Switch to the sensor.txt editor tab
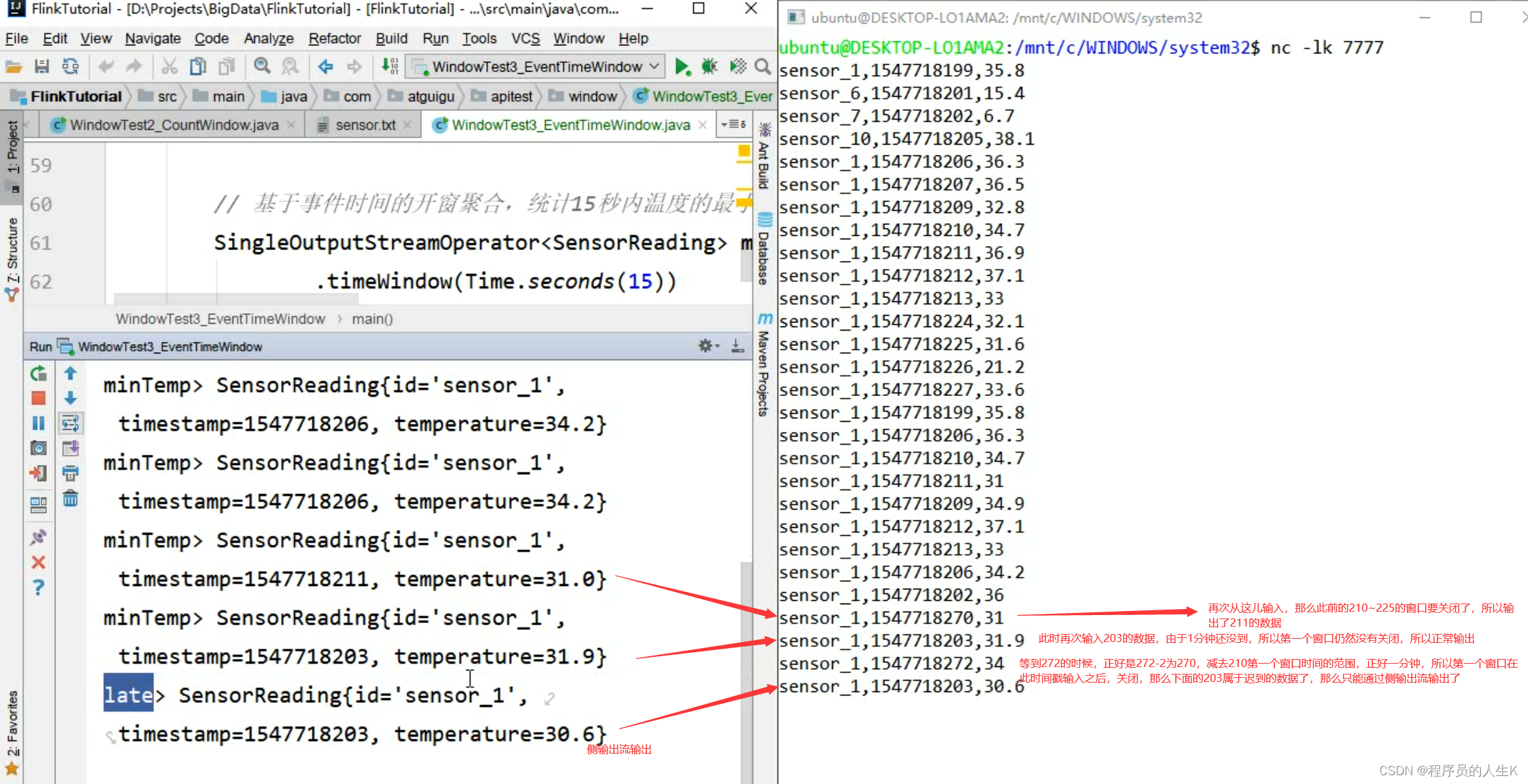The image size is (1528, 784). point(365,125)
